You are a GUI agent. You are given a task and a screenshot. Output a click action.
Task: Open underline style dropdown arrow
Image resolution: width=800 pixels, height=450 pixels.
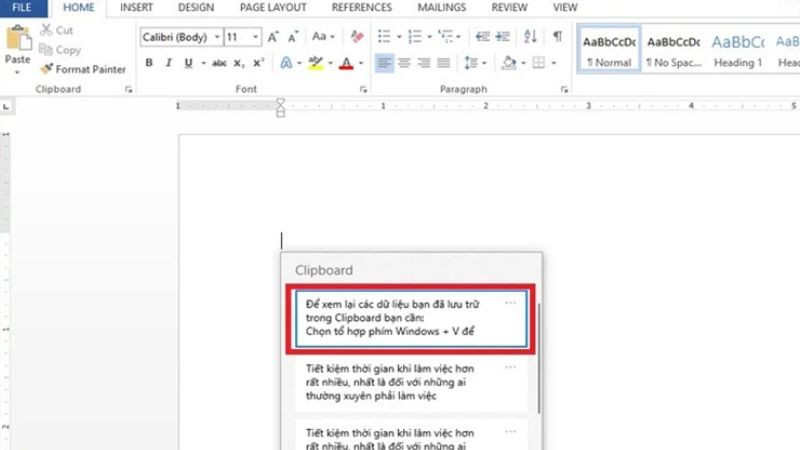(203, 63)
